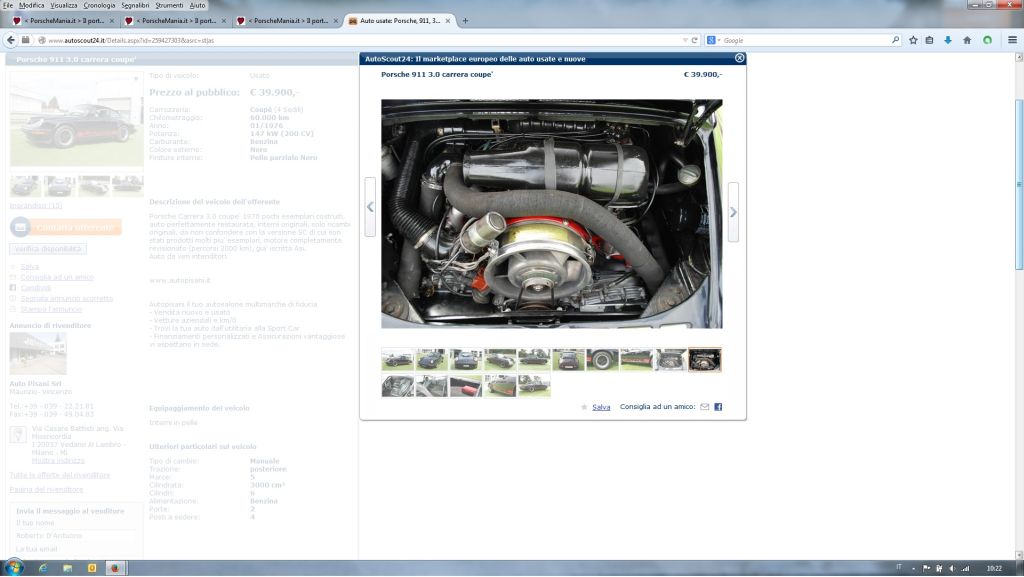This screenshot has height=577, width=1024.
Task: Open the Strumenti menu
Action: click(169, 5)
